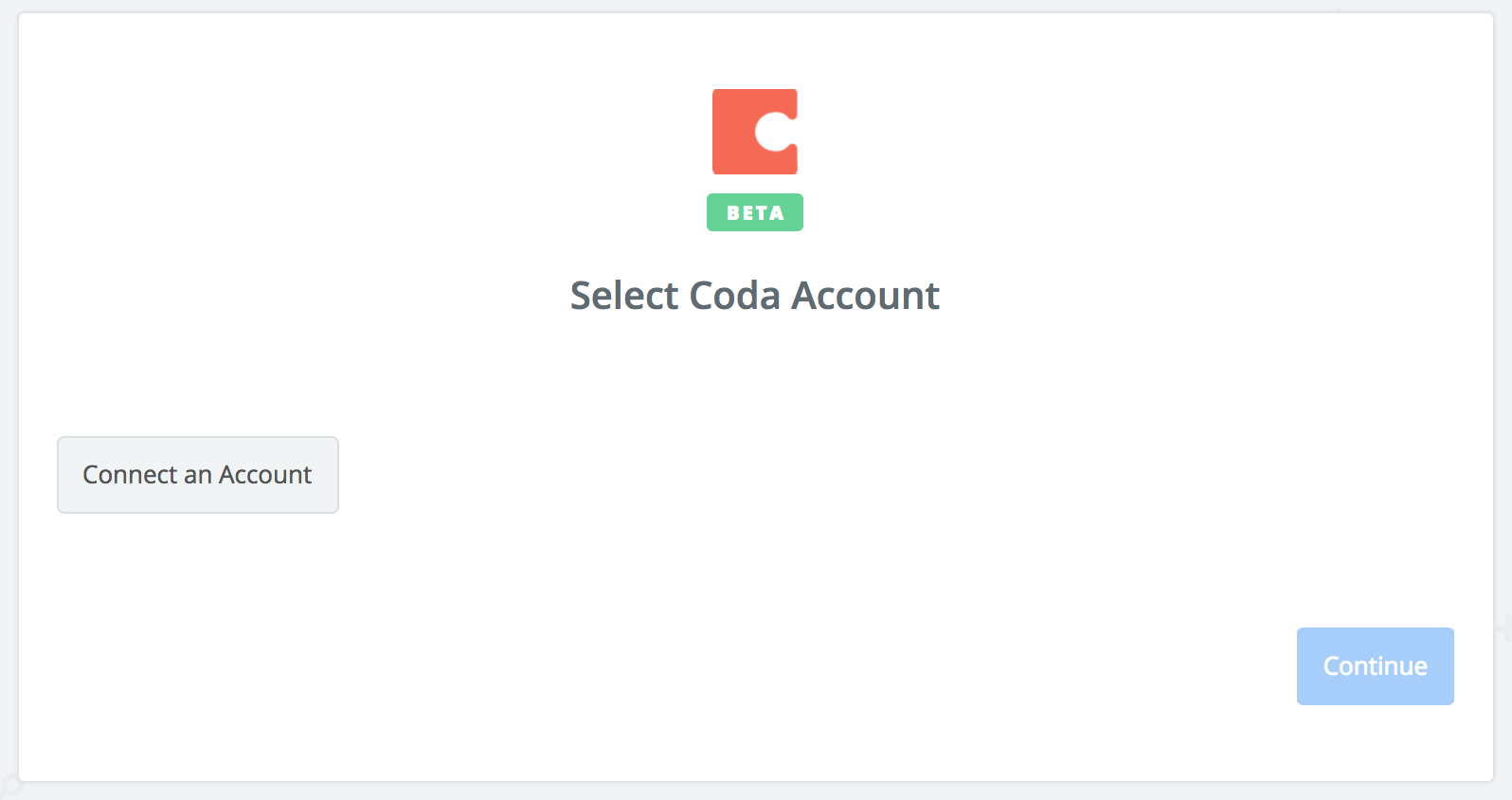Click the red-orange Coda app tile

point(755,132)
